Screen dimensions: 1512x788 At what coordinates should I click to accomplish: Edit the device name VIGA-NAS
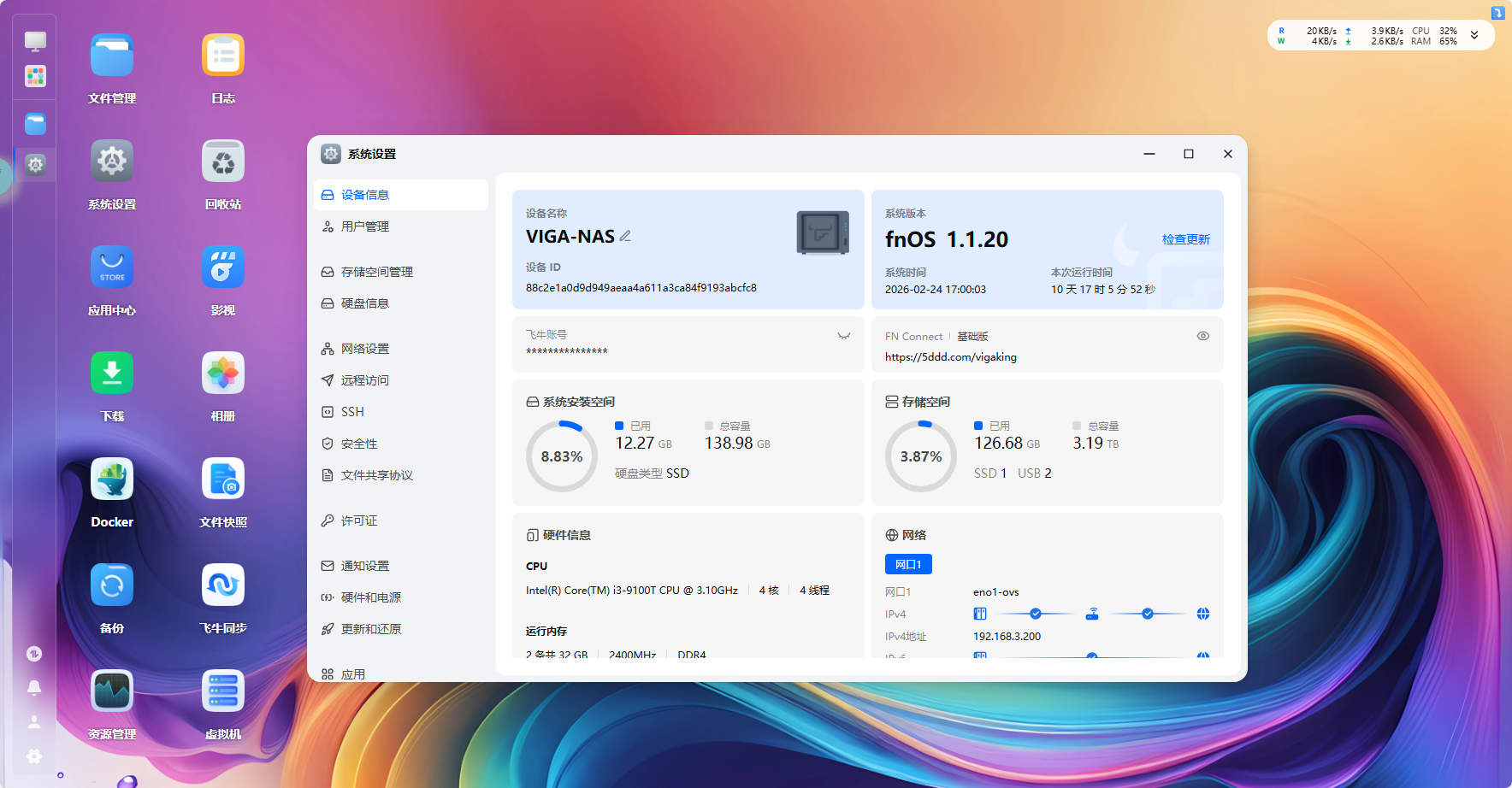point(625,236)
